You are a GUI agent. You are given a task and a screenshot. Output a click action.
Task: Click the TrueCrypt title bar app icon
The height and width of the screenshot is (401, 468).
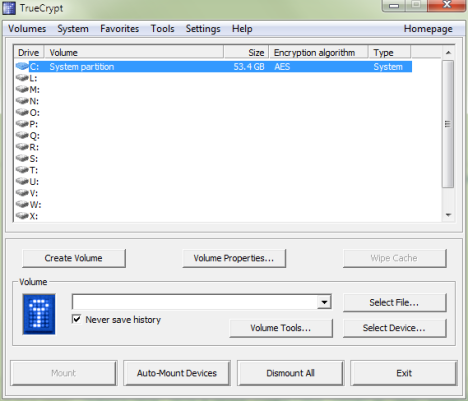(9, 8)
